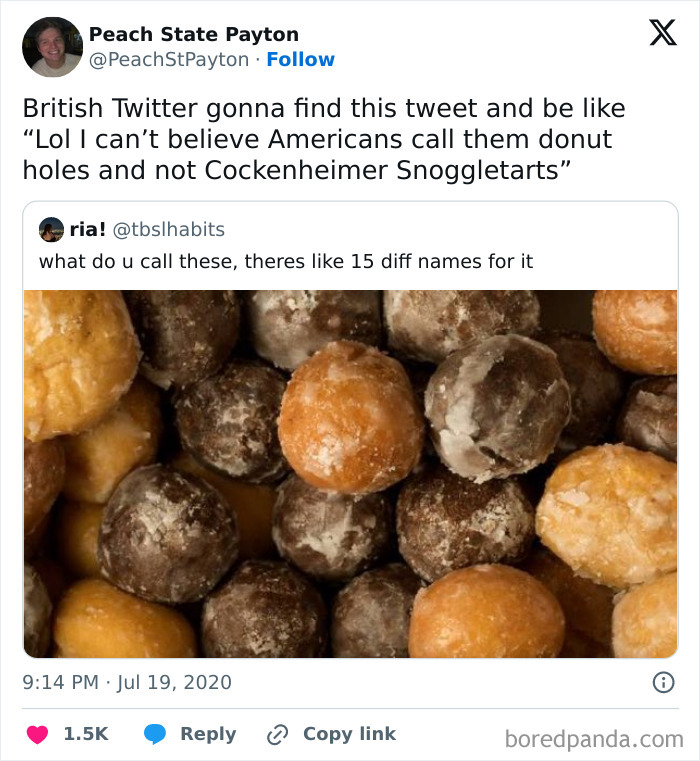Open the 9:14 PM Jul 19, 2020 timestamp

(127, 683)
